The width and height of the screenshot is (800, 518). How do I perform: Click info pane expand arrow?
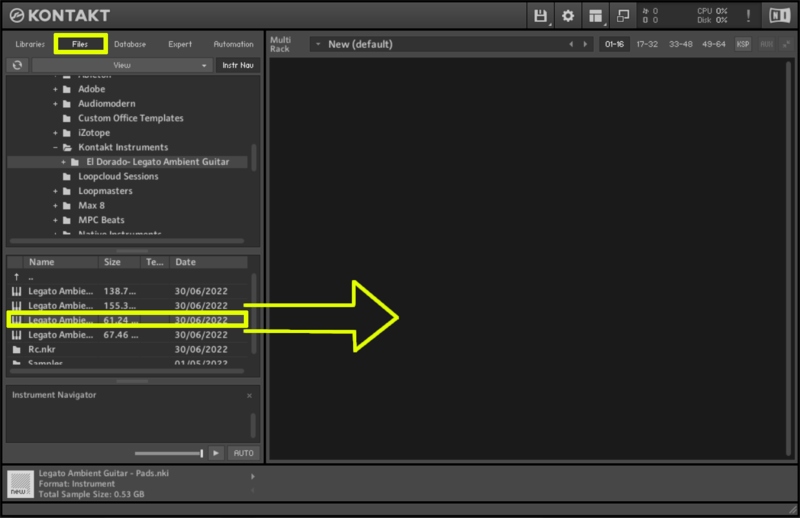pos(253,477)
